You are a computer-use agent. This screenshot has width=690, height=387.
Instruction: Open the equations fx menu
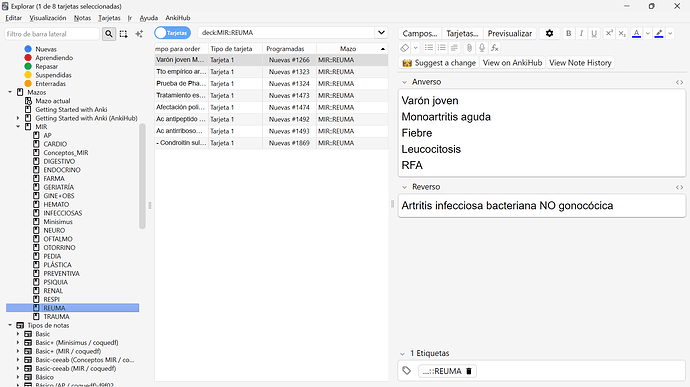coord(495,48)
